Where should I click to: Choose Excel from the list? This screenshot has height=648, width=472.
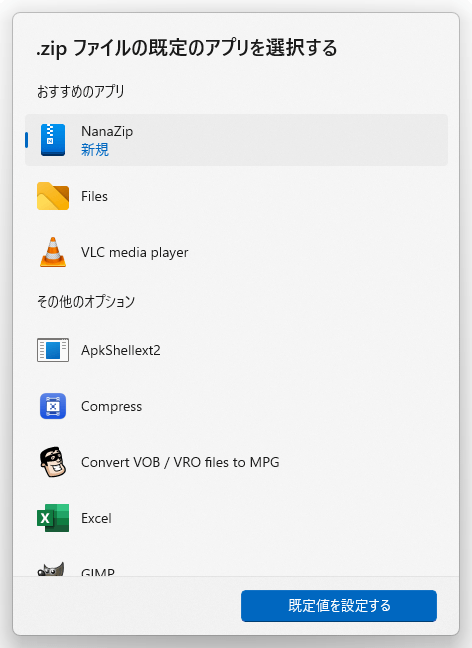point(236,518)
